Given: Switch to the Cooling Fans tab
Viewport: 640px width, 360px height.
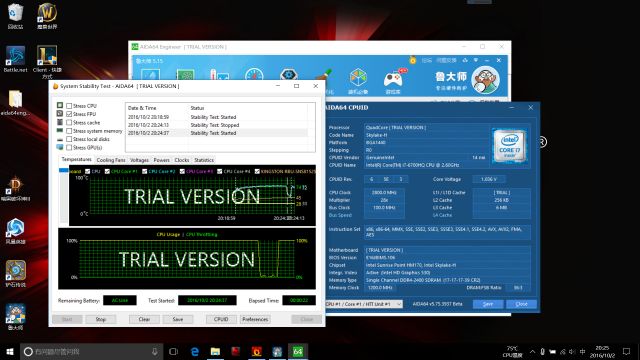Looking at the screenshot, I should (x=111, y=160).
